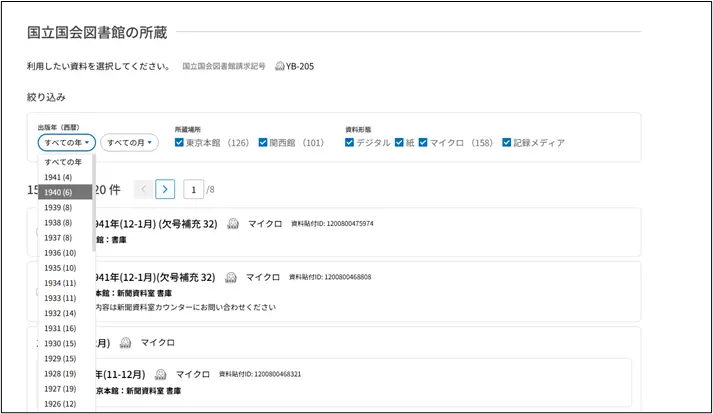Image resolution: width=713 pixels, height=414 pixels.
Task: Click the 国立国会図書館の所蔵 heading
Action: 97,33
